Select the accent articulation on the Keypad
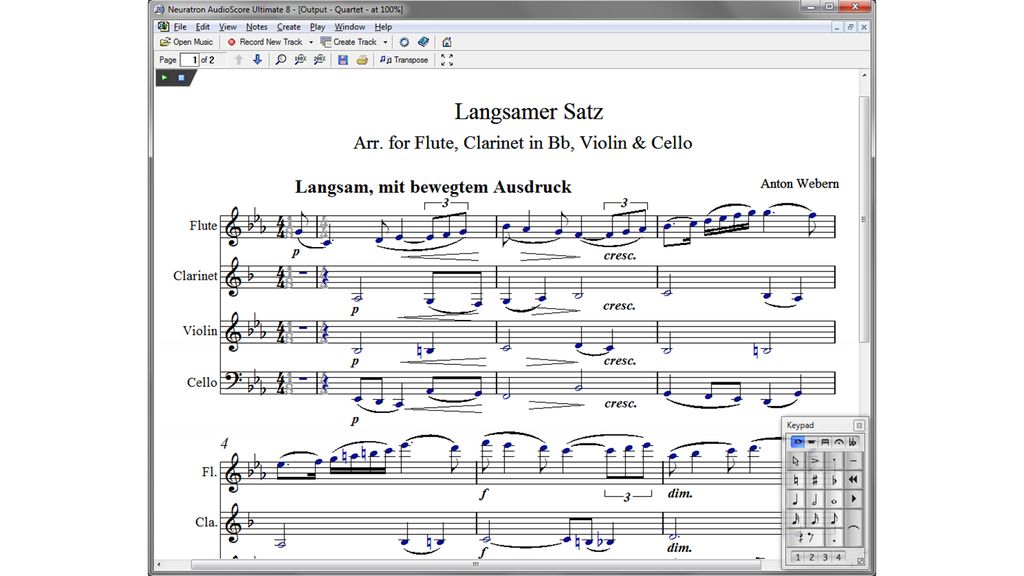The width and height of the screenshot is (1024, 576). (x=814, y=461)
